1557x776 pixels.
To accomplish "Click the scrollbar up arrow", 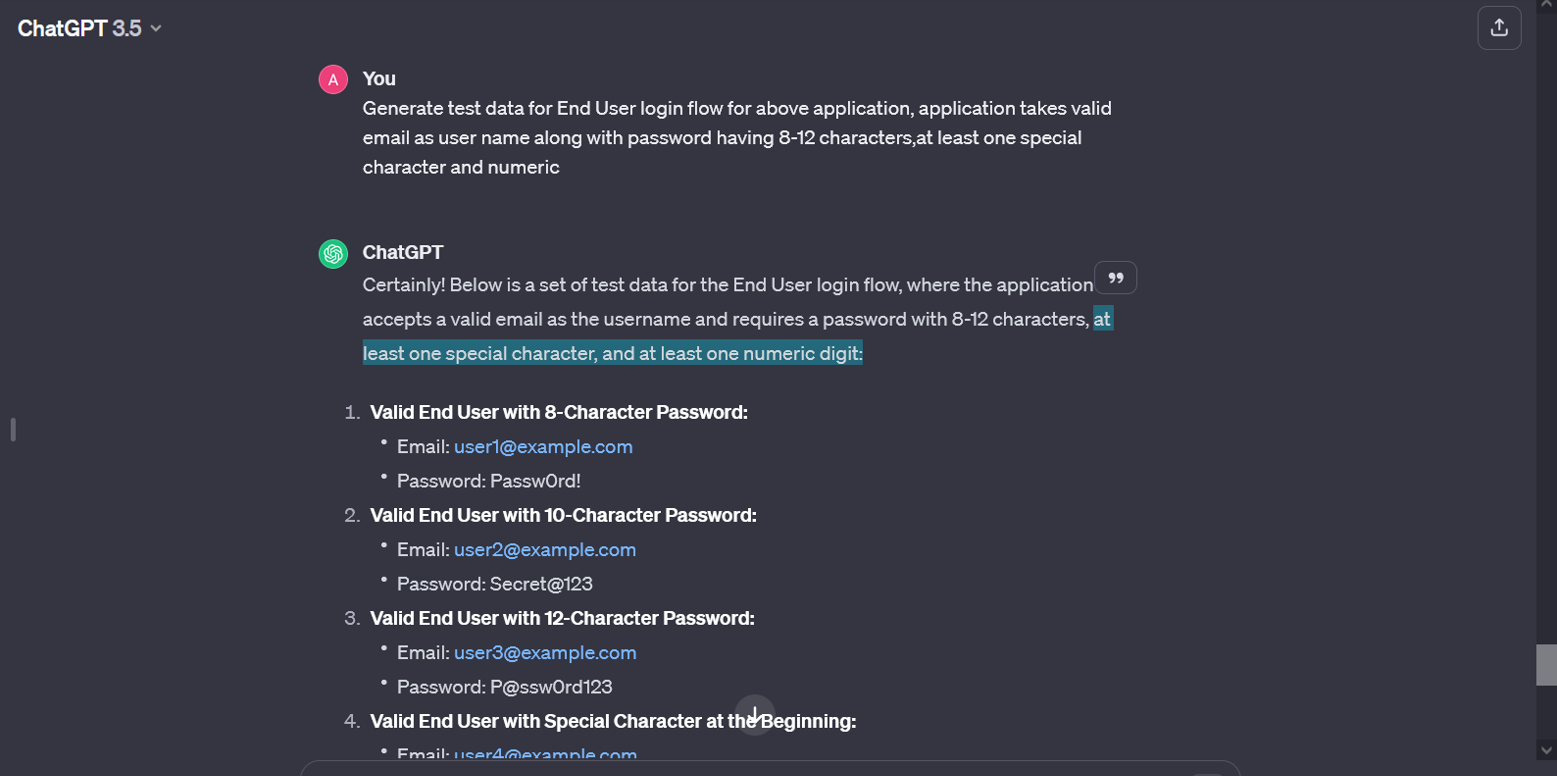I will tap(1547, 8).
